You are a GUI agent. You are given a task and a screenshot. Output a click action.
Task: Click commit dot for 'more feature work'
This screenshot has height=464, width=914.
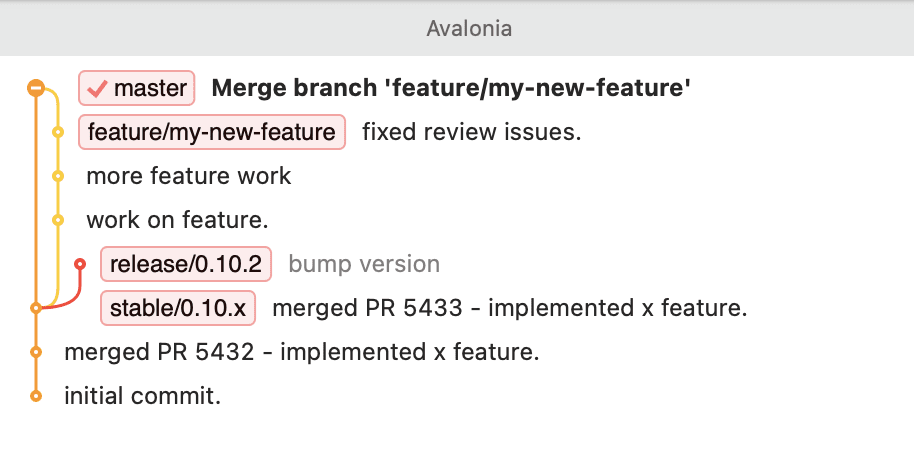point(58,176)
